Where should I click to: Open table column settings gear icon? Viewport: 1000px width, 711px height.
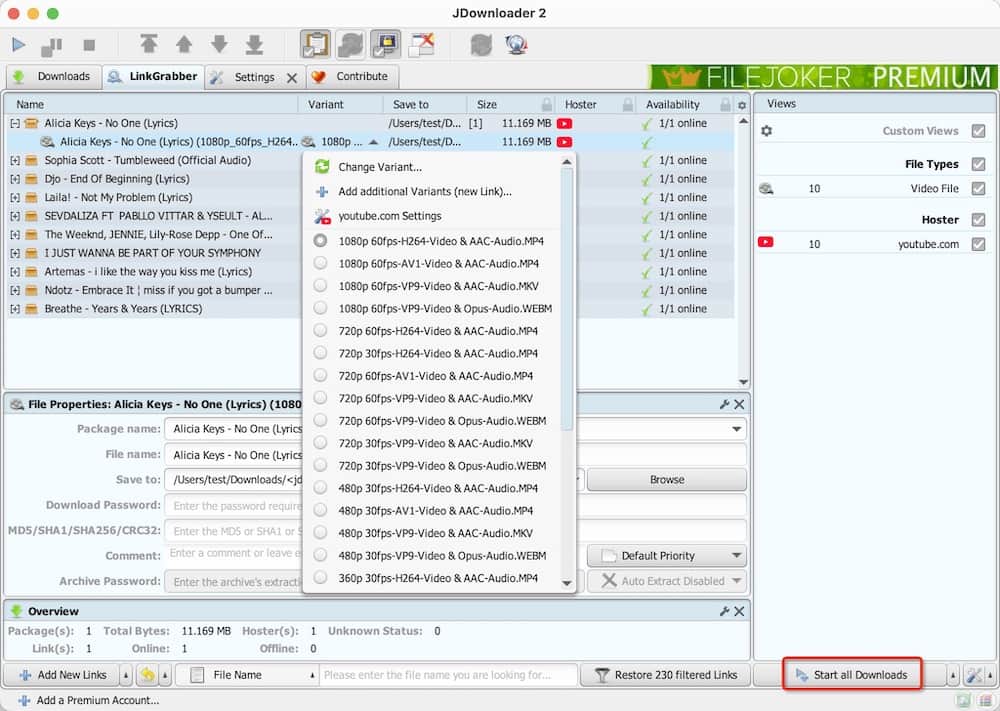(x=742, y=105)
